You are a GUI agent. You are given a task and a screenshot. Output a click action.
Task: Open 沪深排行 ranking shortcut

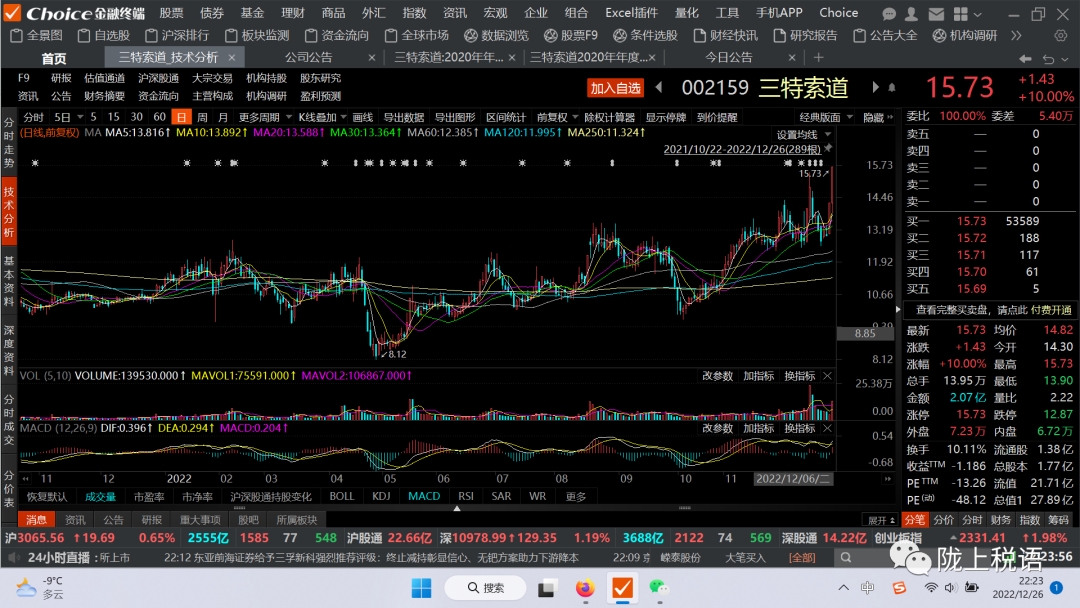(177, 35)
